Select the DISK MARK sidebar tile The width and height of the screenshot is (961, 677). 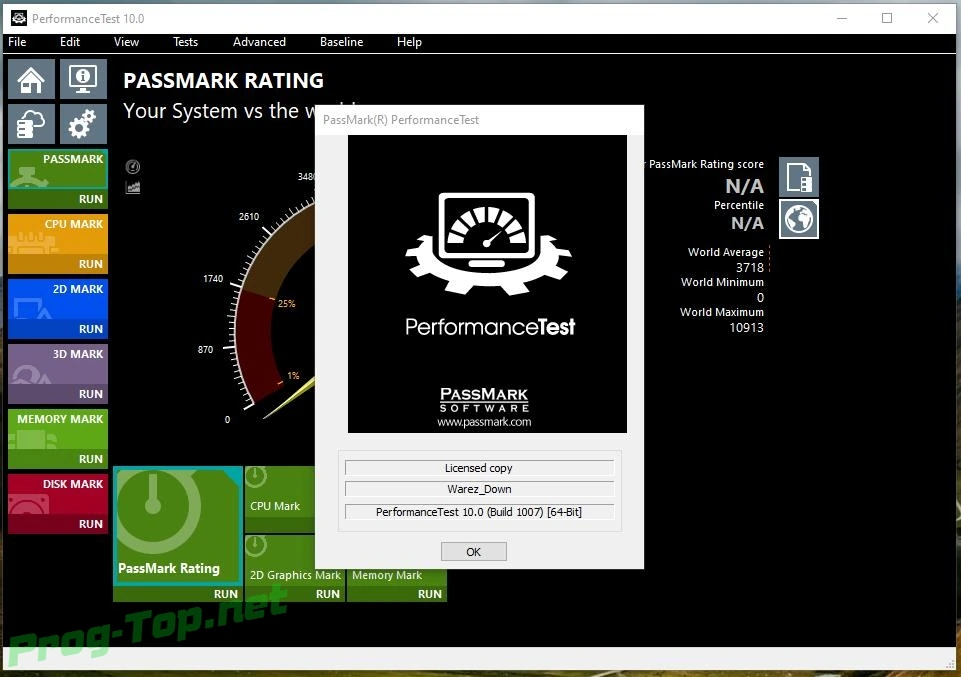(58, 494)
